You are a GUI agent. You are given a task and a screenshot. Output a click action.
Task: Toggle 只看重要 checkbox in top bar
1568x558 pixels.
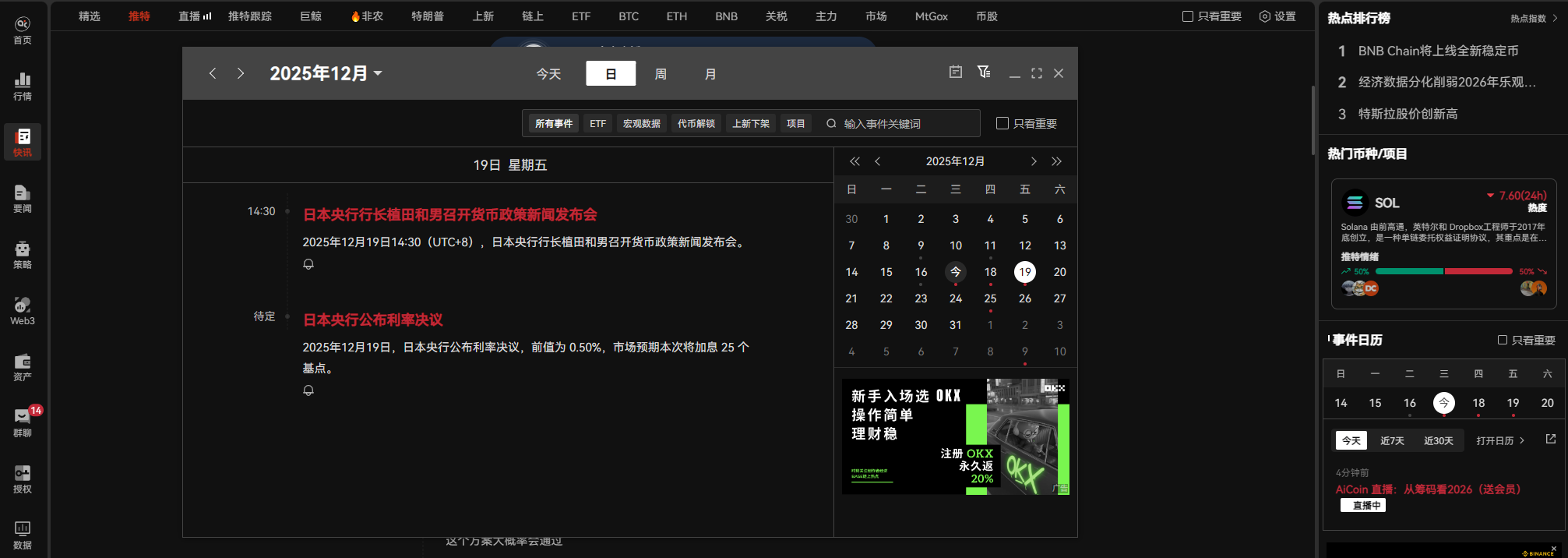point(1188,16)
